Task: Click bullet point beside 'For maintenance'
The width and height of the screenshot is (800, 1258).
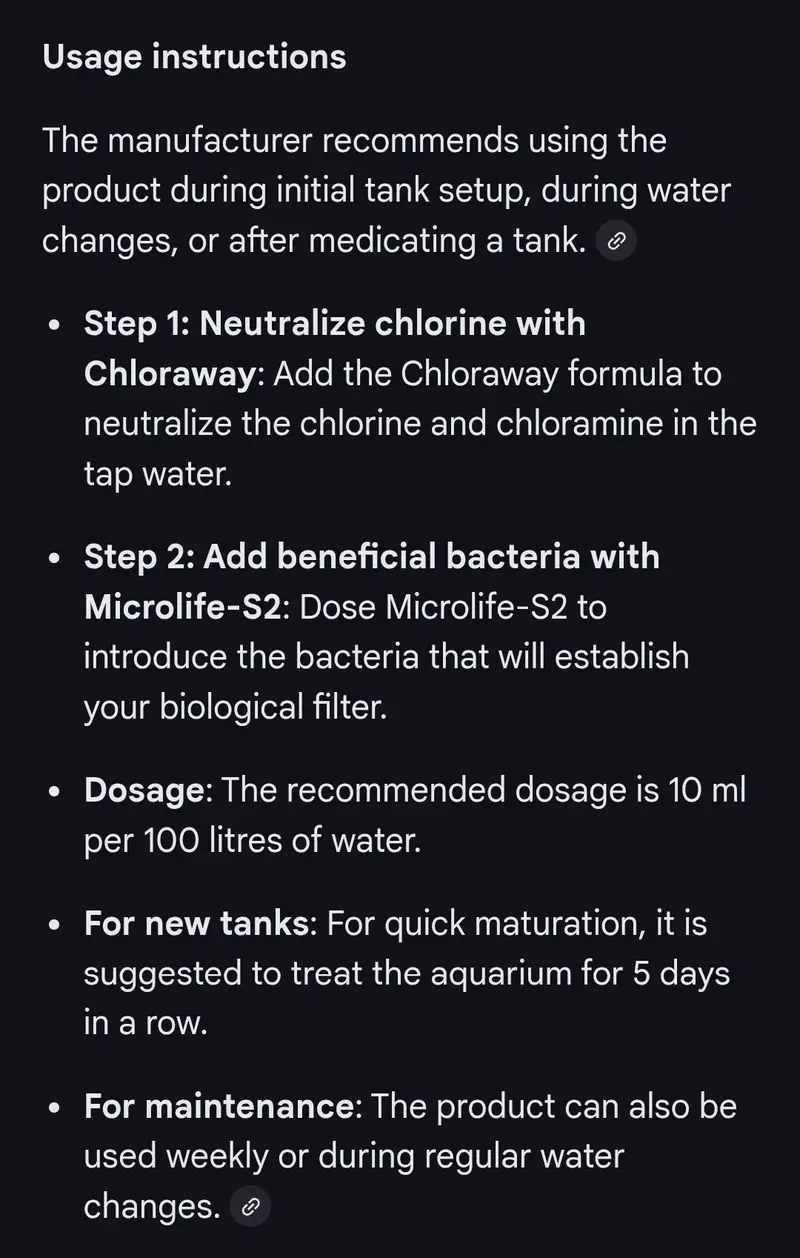Action: click(x=56, y=1109)
